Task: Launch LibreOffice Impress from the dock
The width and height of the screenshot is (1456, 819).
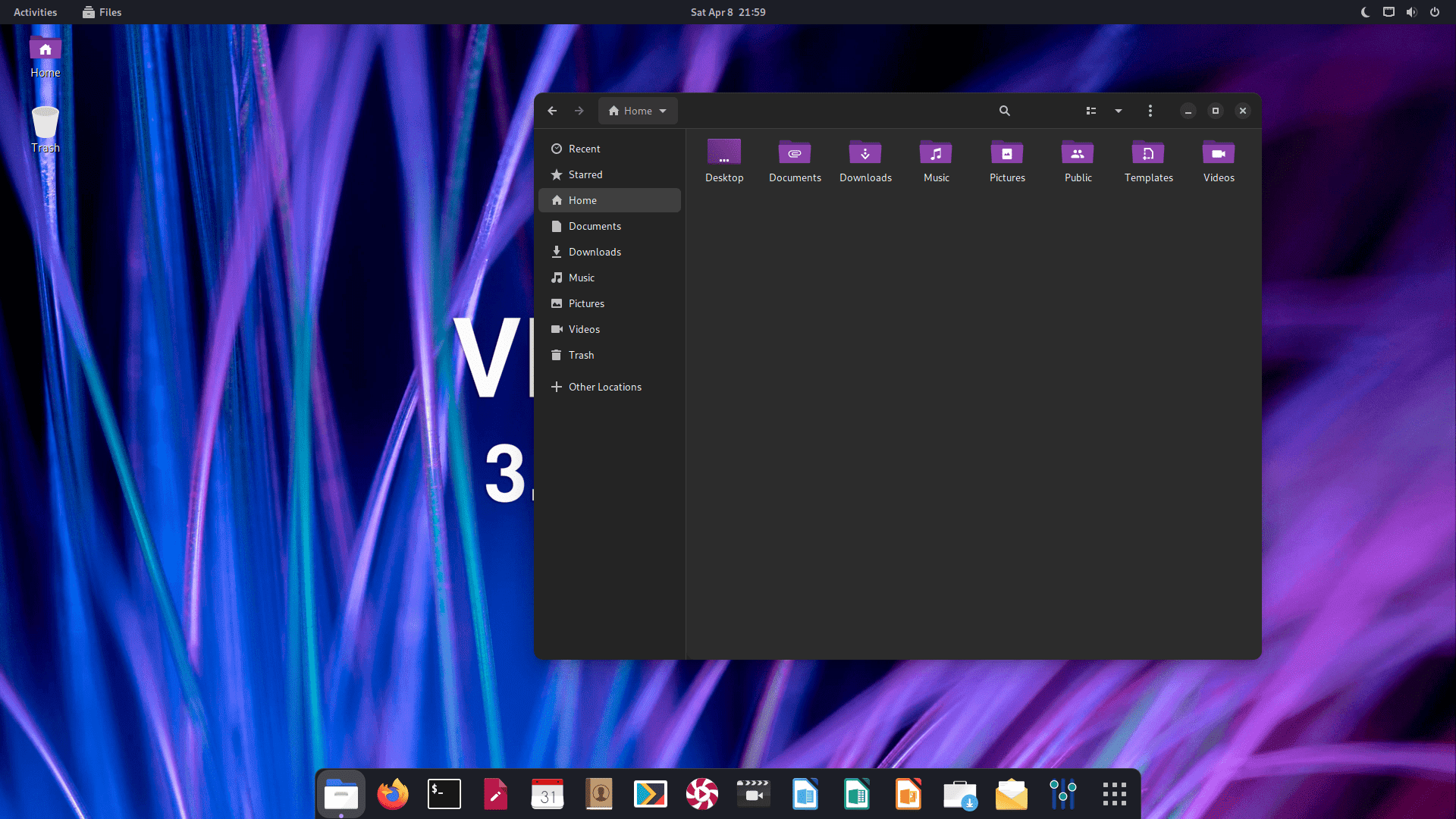Action: coord(908,794)
